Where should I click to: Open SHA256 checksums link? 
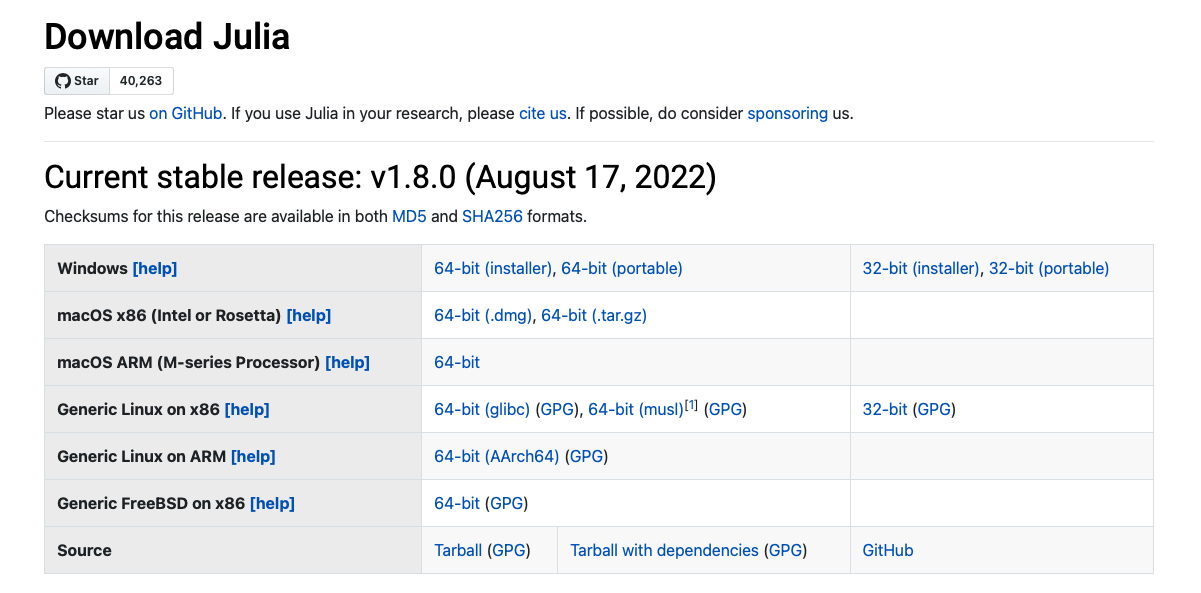492,216
